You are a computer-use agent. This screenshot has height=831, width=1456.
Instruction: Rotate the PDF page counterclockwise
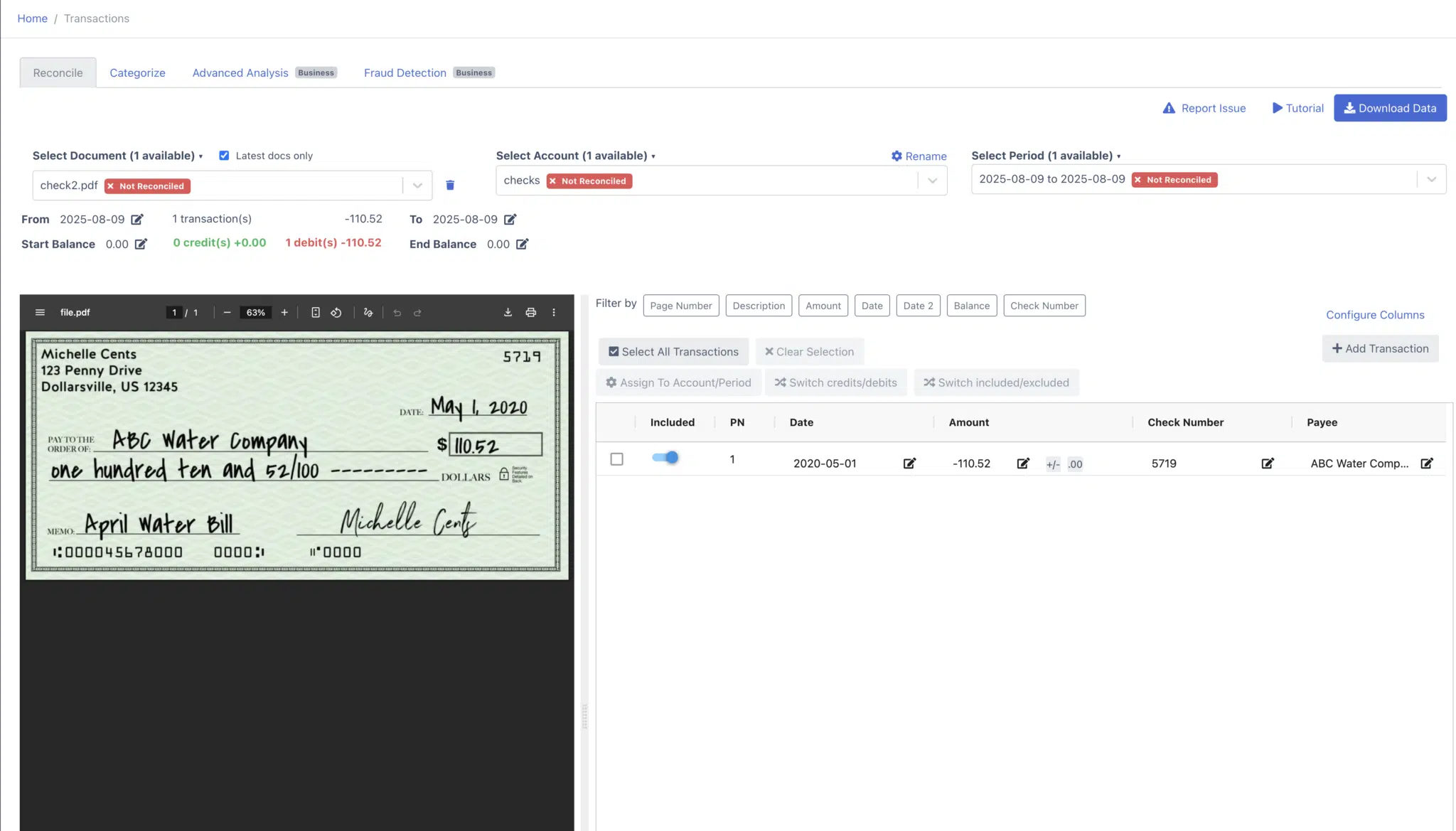[336, 313]
